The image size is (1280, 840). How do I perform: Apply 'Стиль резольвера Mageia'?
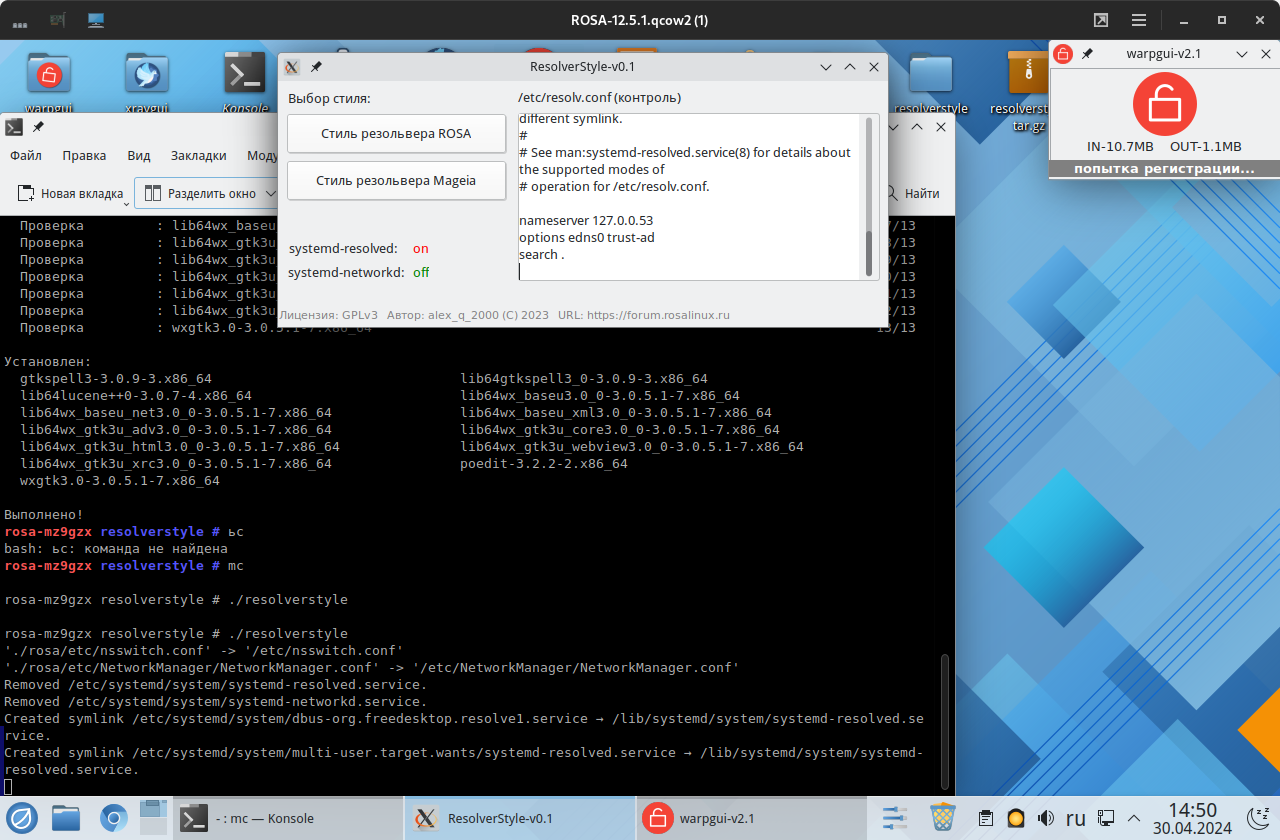(396, 181)
